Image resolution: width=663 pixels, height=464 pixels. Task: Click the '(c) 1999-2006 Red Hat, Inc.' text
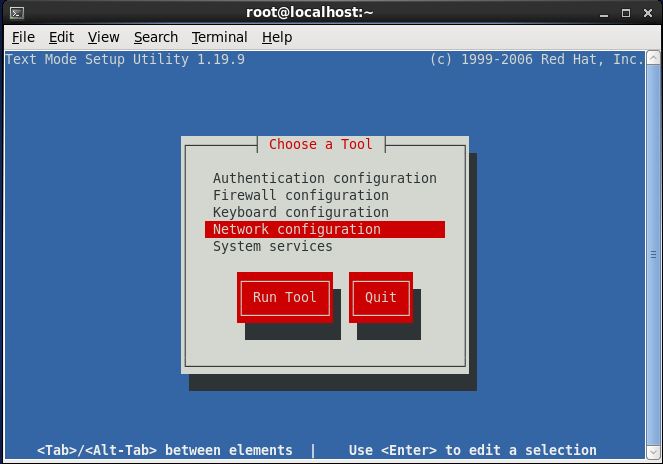[x=537, y=59]
